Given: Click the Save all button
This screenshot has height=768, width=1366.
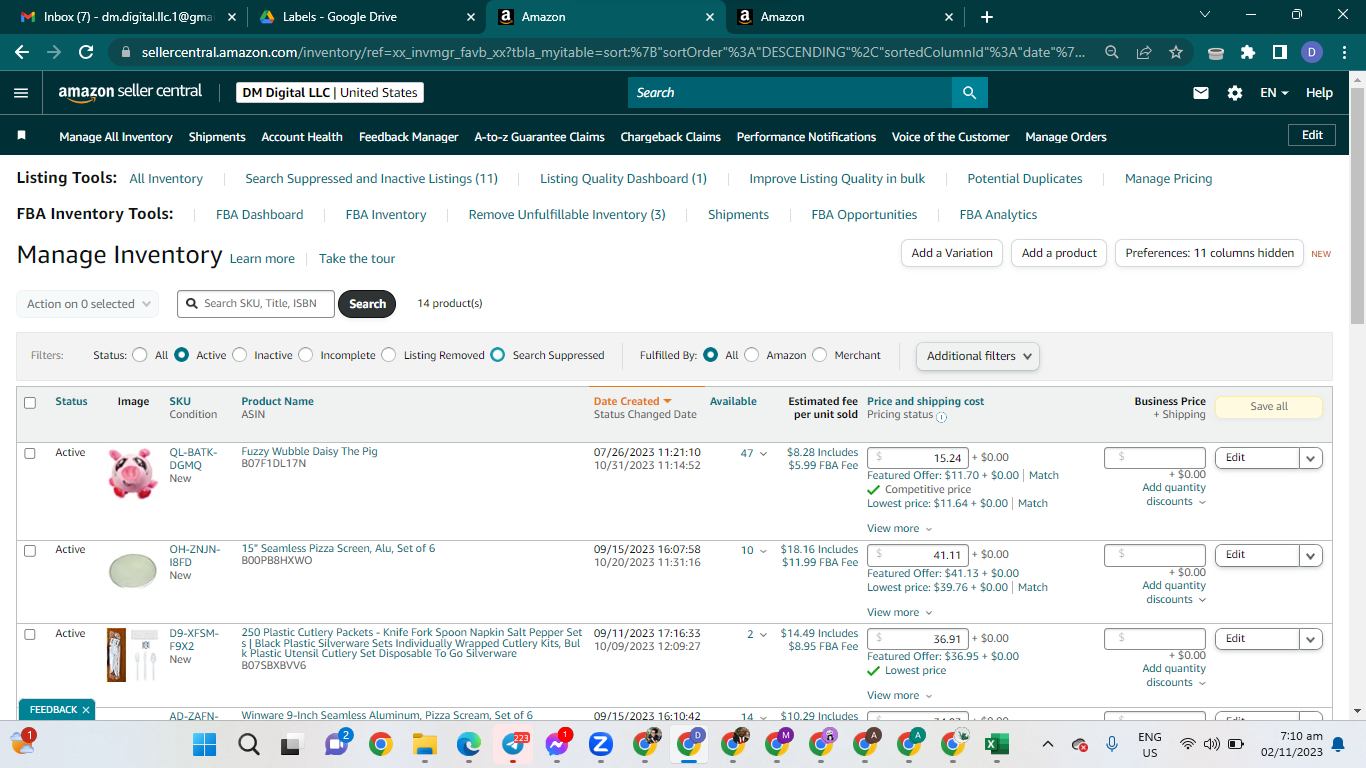Looking at the screenshot, I should pyautogui.click(x=1269, y=407).
